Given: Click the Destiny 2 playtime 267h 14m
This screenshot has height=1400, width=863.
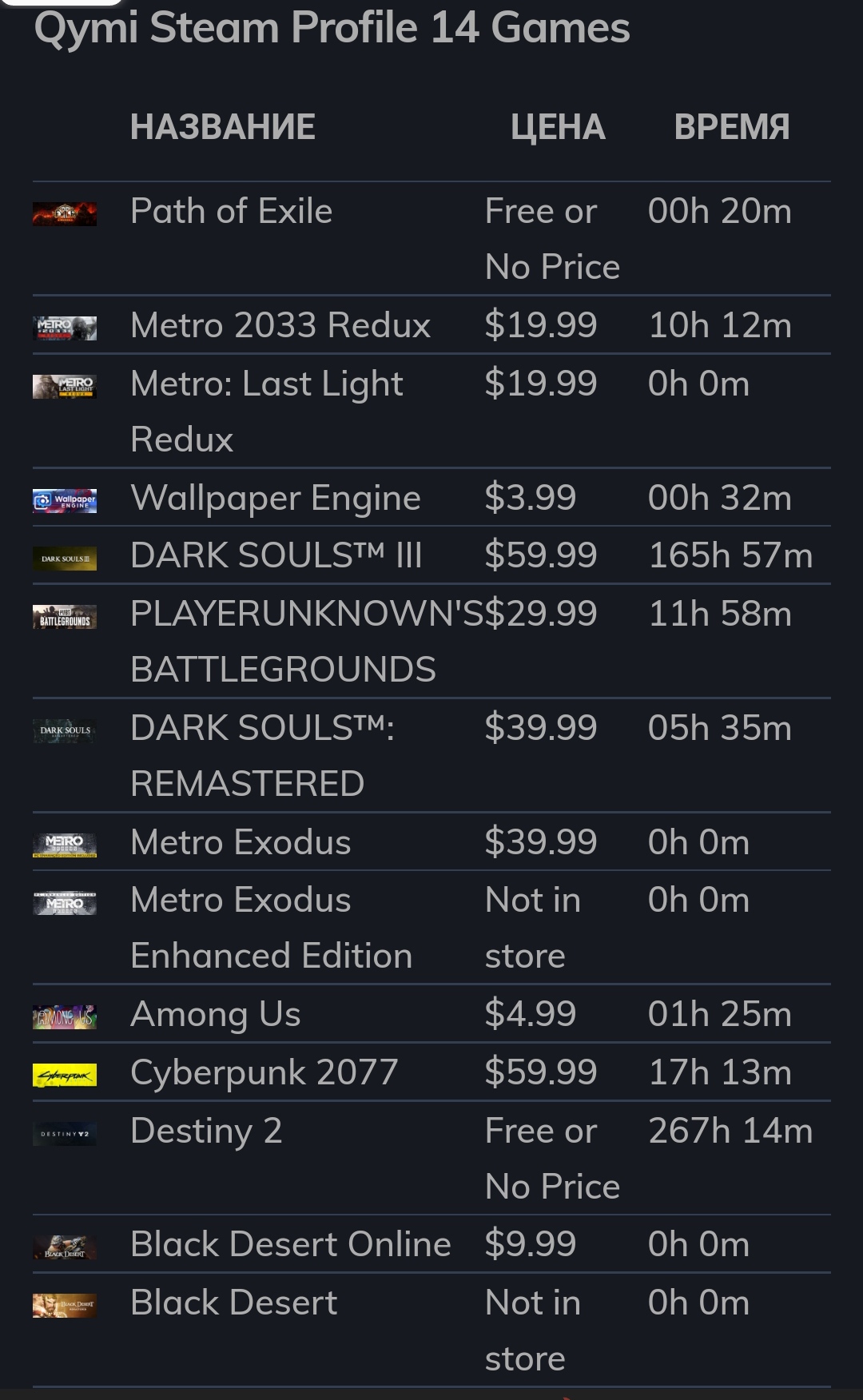Looking at the screenshot, I should 730,1131.
